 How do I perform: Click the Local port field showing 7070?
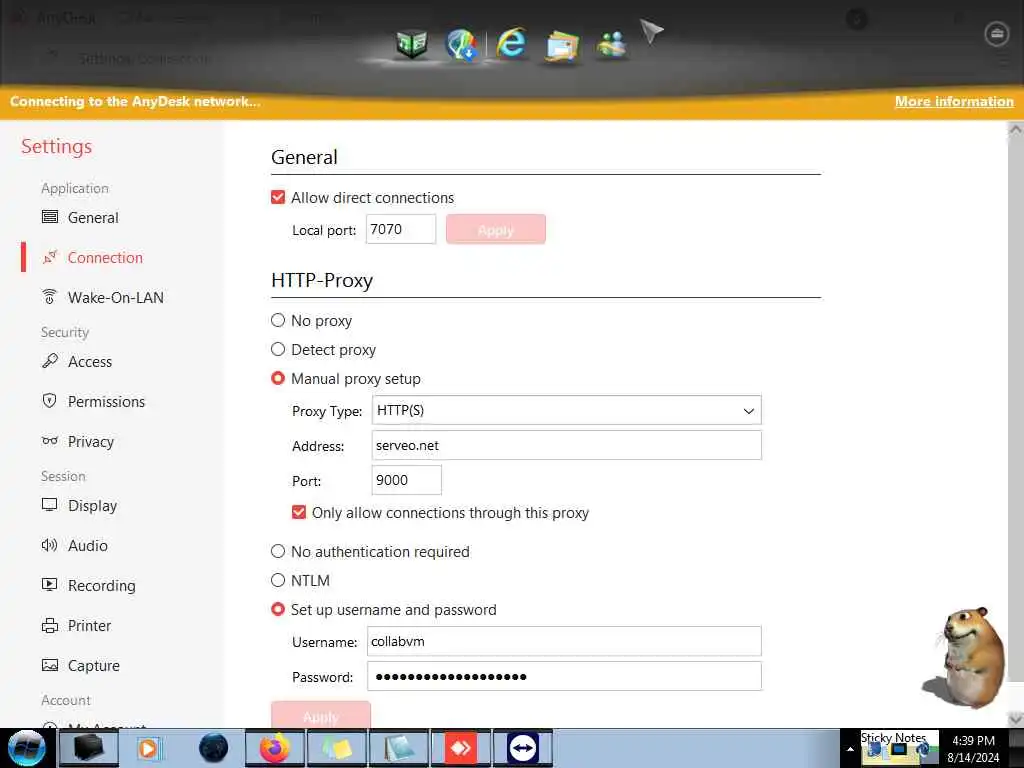pos(401,229)
